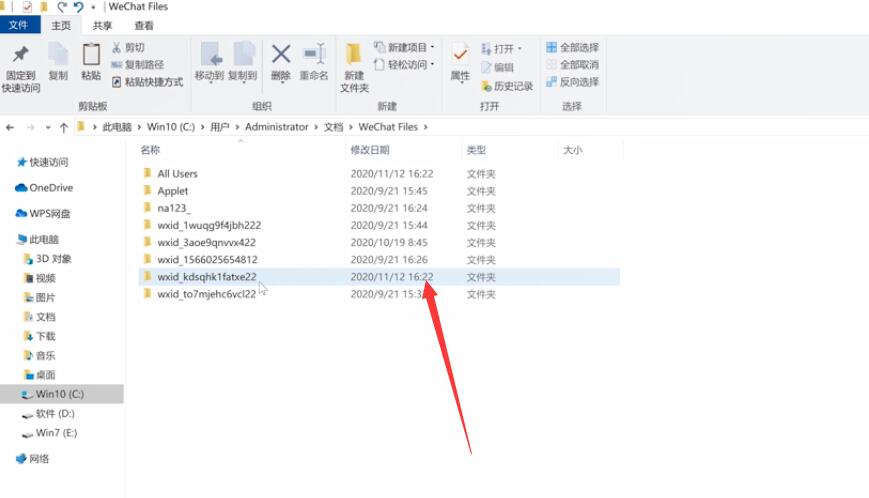The height and width of the screenshot is (498, 869).
Task: Click the Forward navigation arrow
Action: [x=30, y=127]
